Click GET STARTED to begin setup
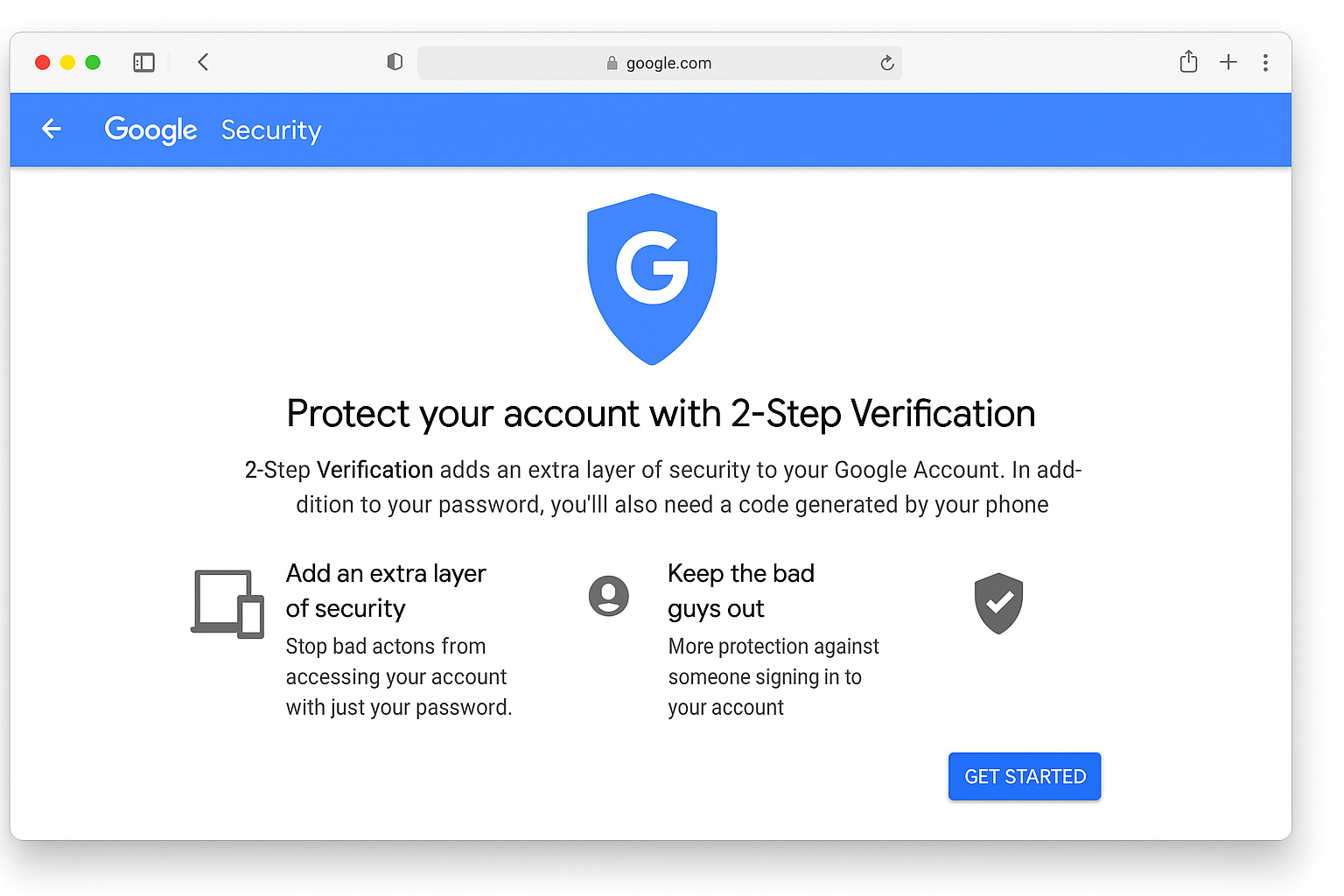The height and width of the screenshot is (896, 1344). [x=1024, y=776]
